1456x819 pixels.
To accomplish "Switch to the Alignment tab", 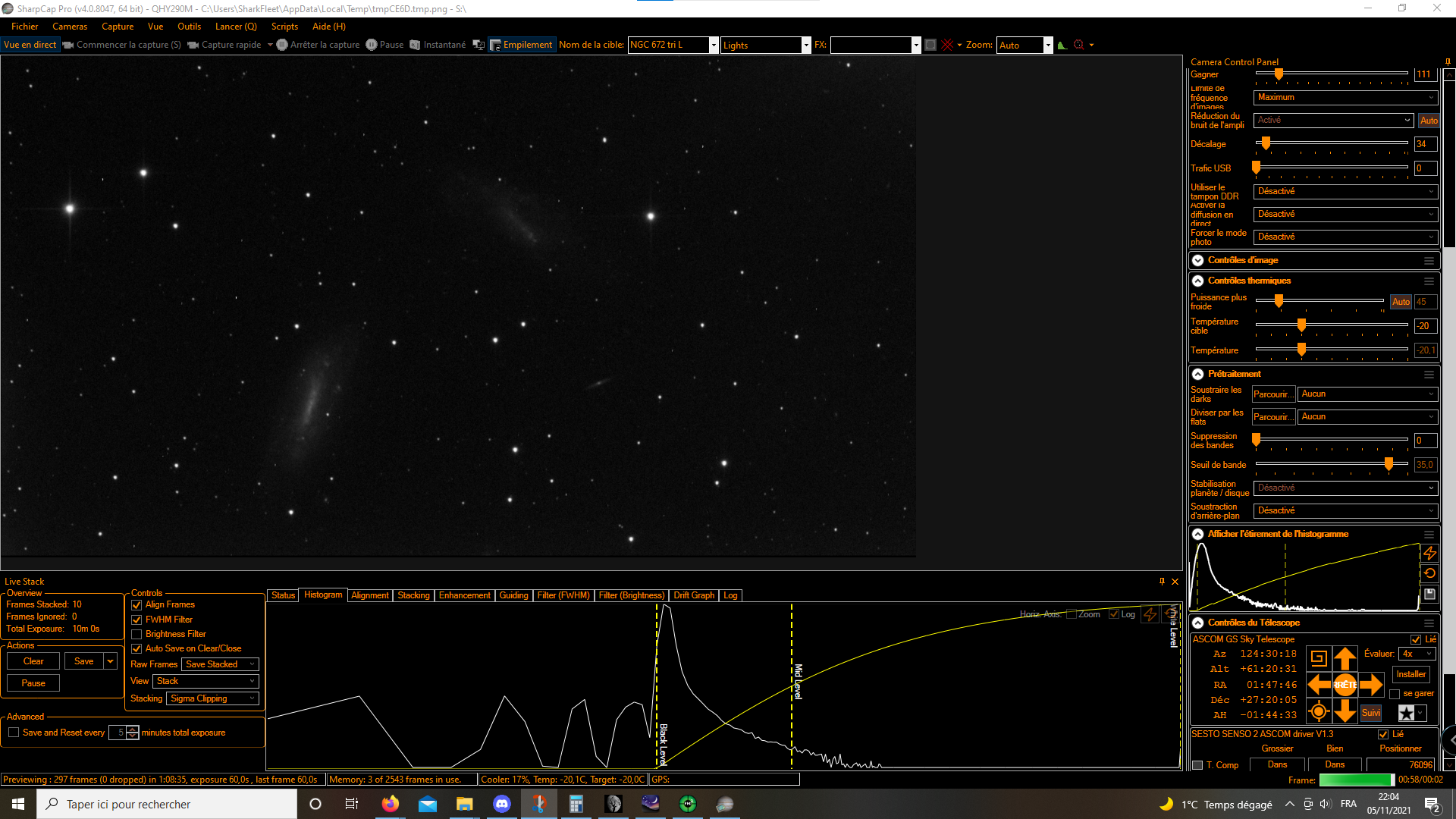I will (370, 595).
